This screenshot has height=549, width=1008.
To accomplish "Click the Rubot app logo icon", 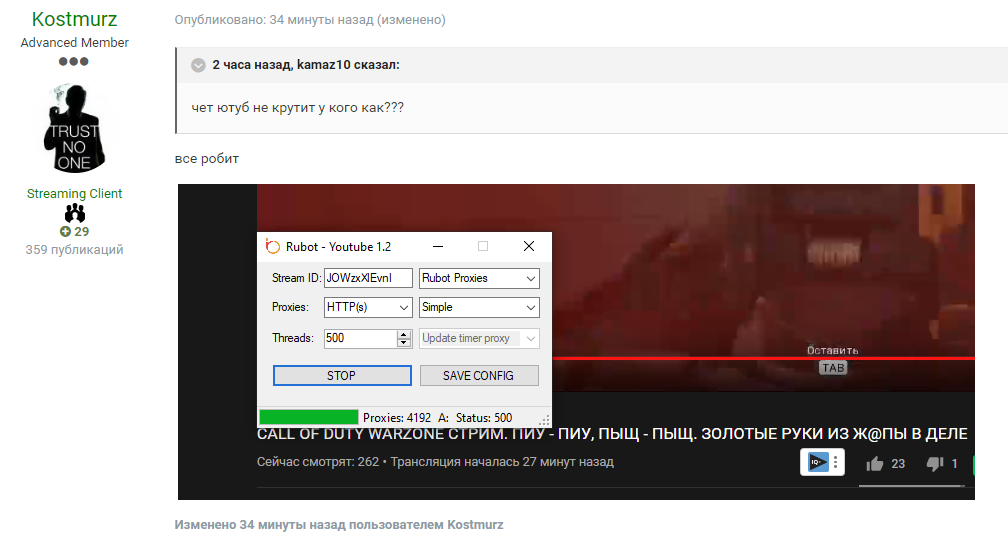I will [272, 247].
